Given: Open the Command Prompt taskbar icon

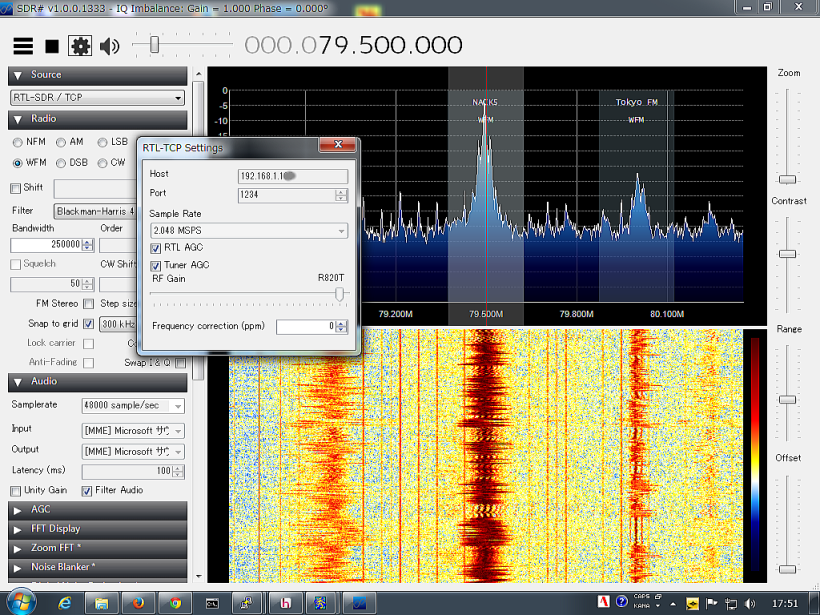Looking at the screenshot, I should click(x=212, y=603).
